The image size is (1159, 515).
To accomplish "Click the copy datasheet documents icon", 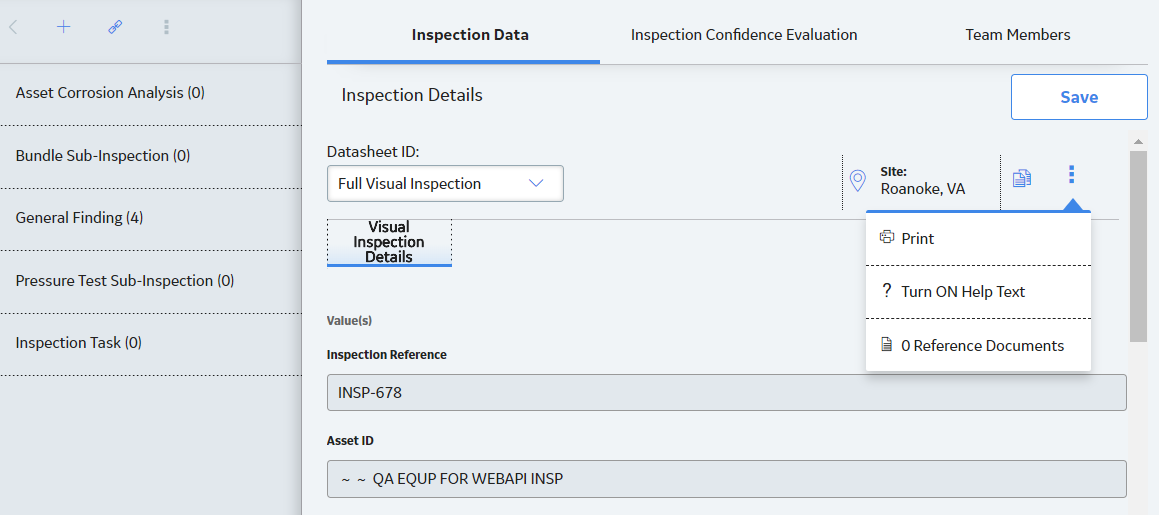I will [x=1022, y=178].
